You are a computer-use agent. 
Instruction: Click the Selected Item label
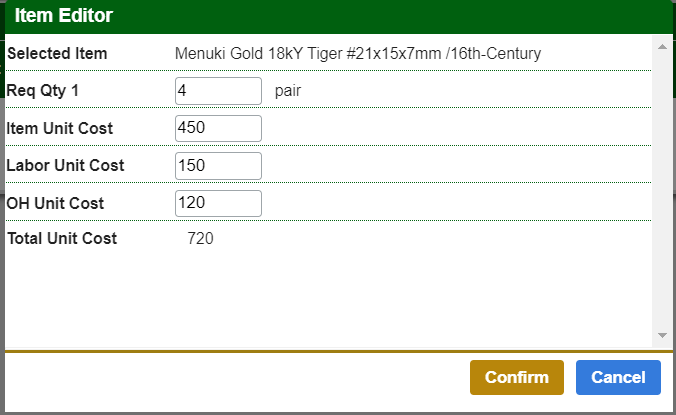[57, 53]
